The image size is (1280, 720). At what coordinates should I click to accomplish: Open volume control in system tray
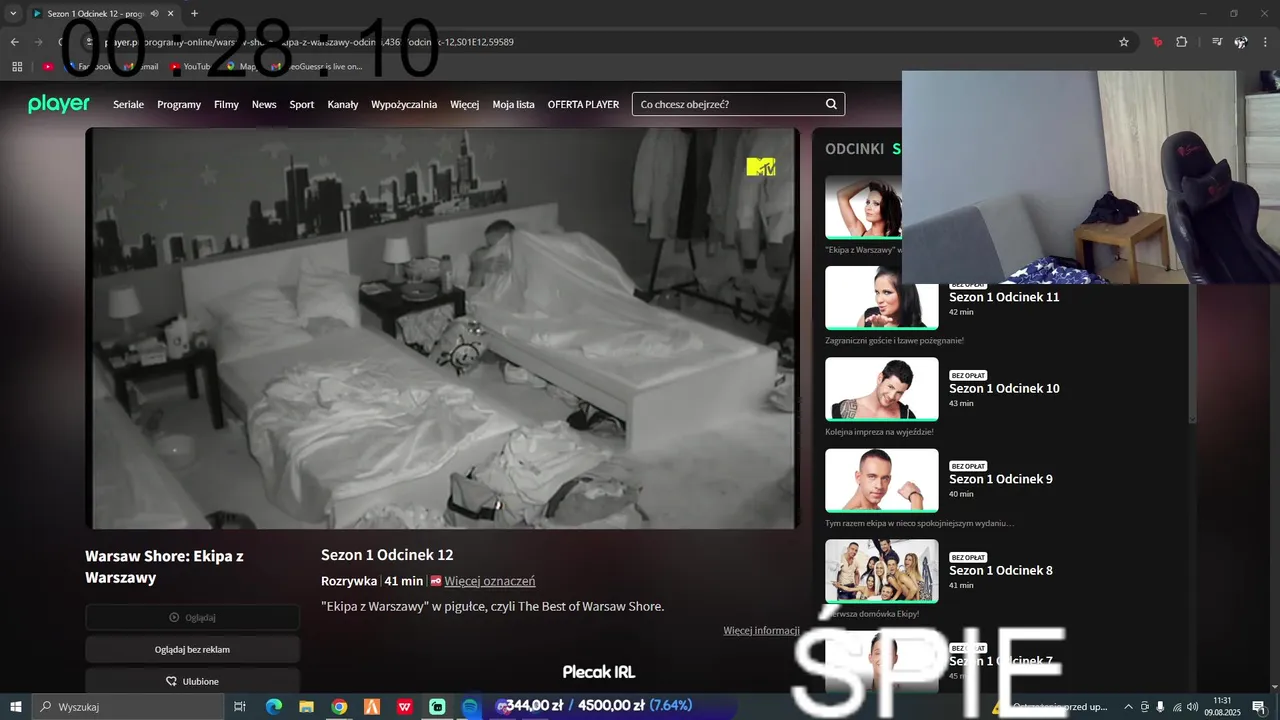[x=1194, y=706]
